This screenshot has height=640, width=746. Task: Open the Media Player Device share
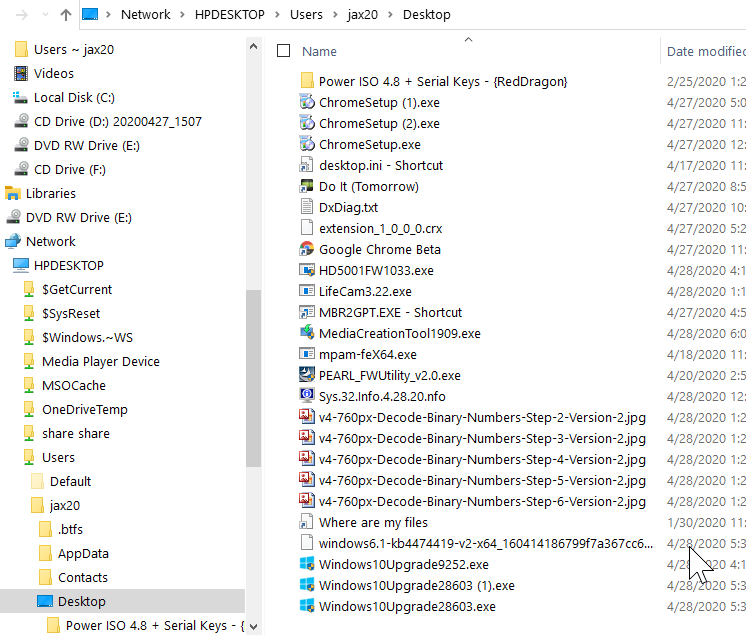pyautogui.click(x=101, y=361)
